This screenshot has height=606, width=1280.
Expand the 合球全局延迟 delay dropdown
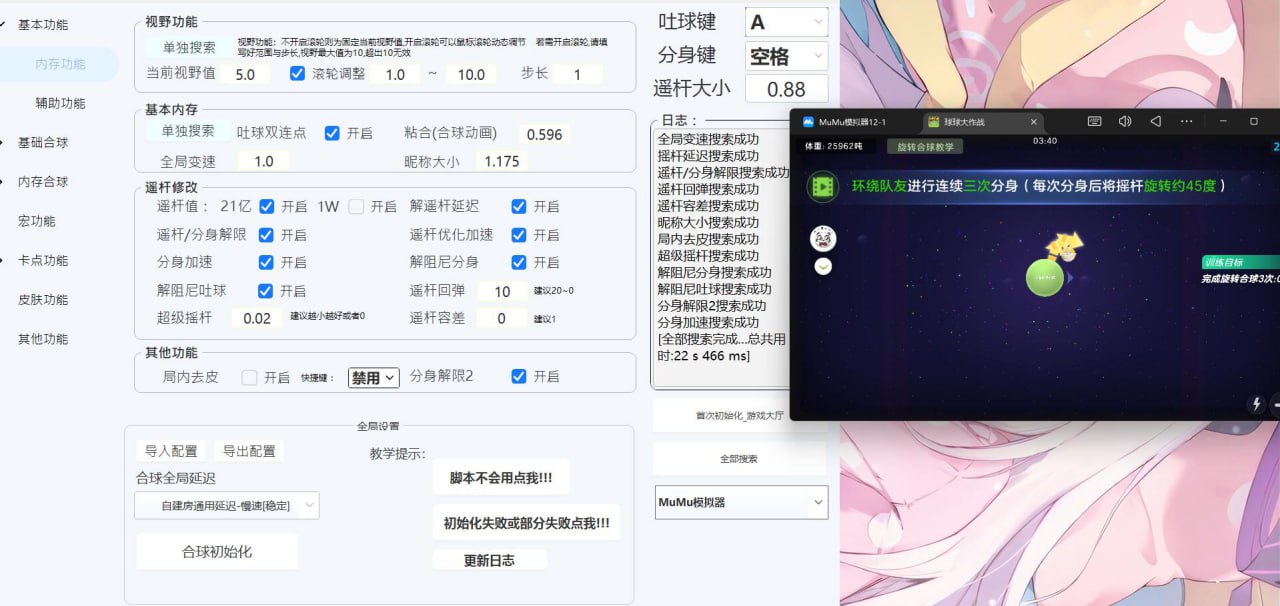[225, 506]
